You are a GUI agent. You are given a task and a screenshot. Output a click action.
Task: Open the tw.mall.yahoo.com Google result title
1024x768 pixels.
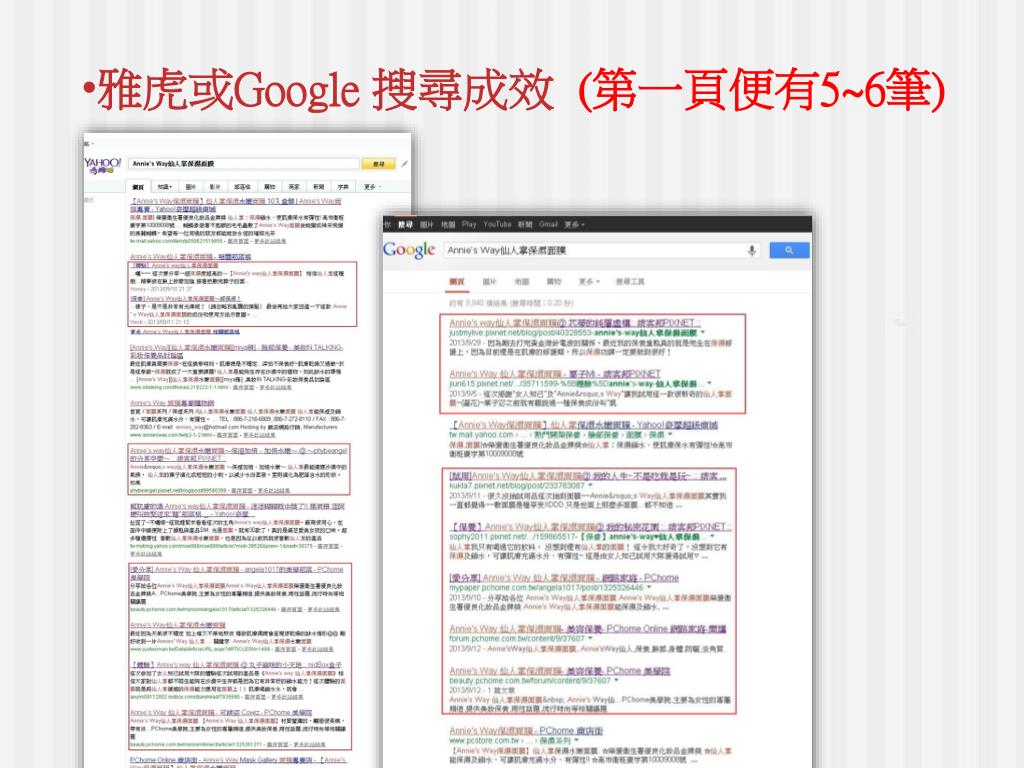584,424
